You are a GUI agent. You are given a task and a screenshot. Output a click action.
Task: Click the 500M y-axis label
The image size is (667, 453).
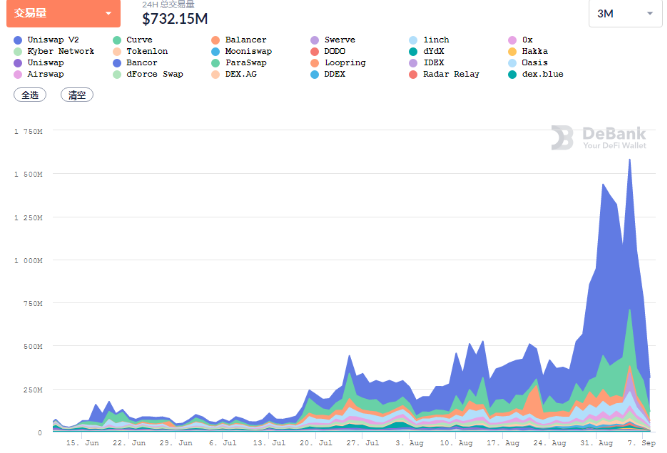click(x=33, y=346)
